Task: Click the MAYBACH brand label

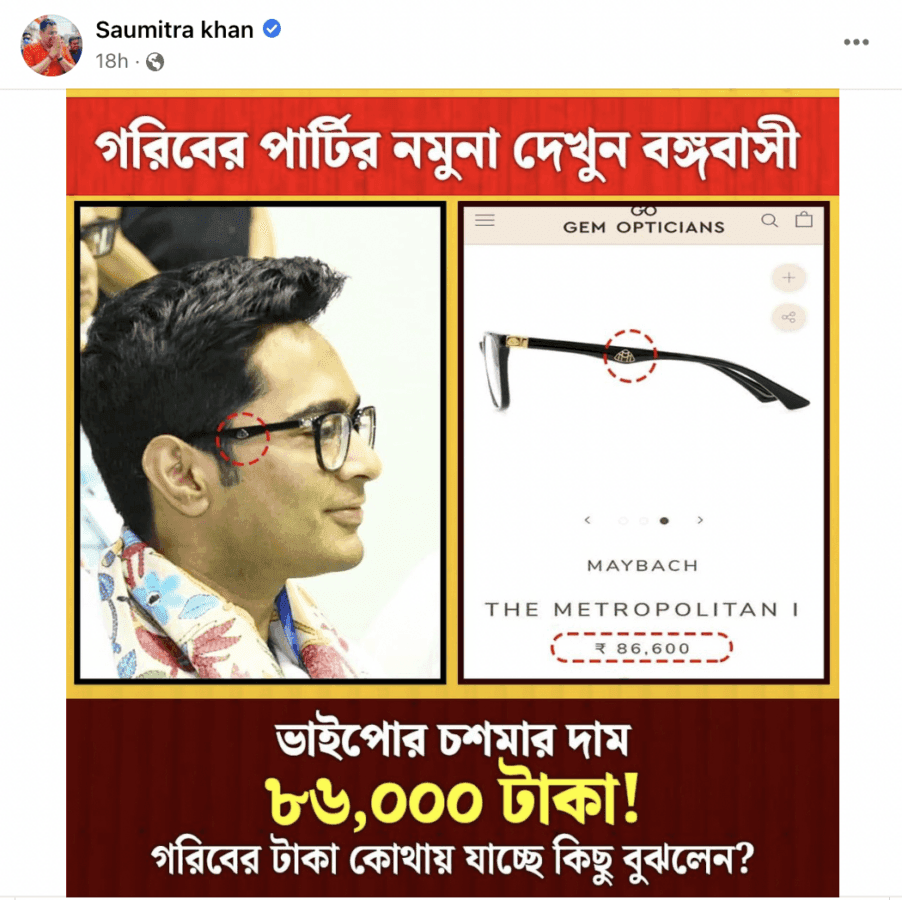Action: [x=643, y=566]
